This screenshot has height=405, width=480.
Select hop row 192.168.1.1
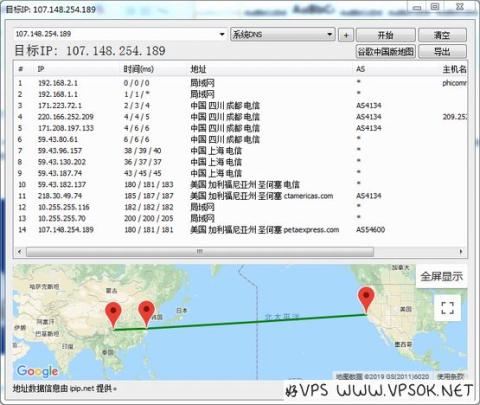tap(240, 94)
